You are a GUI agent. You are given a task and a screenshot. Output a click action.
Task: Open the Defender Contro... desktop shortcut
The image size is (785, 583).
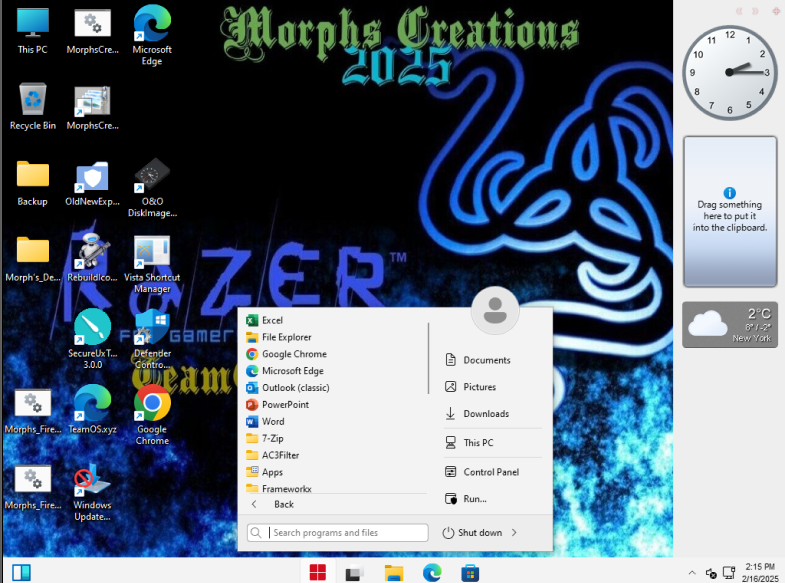(x=152, y=339)
